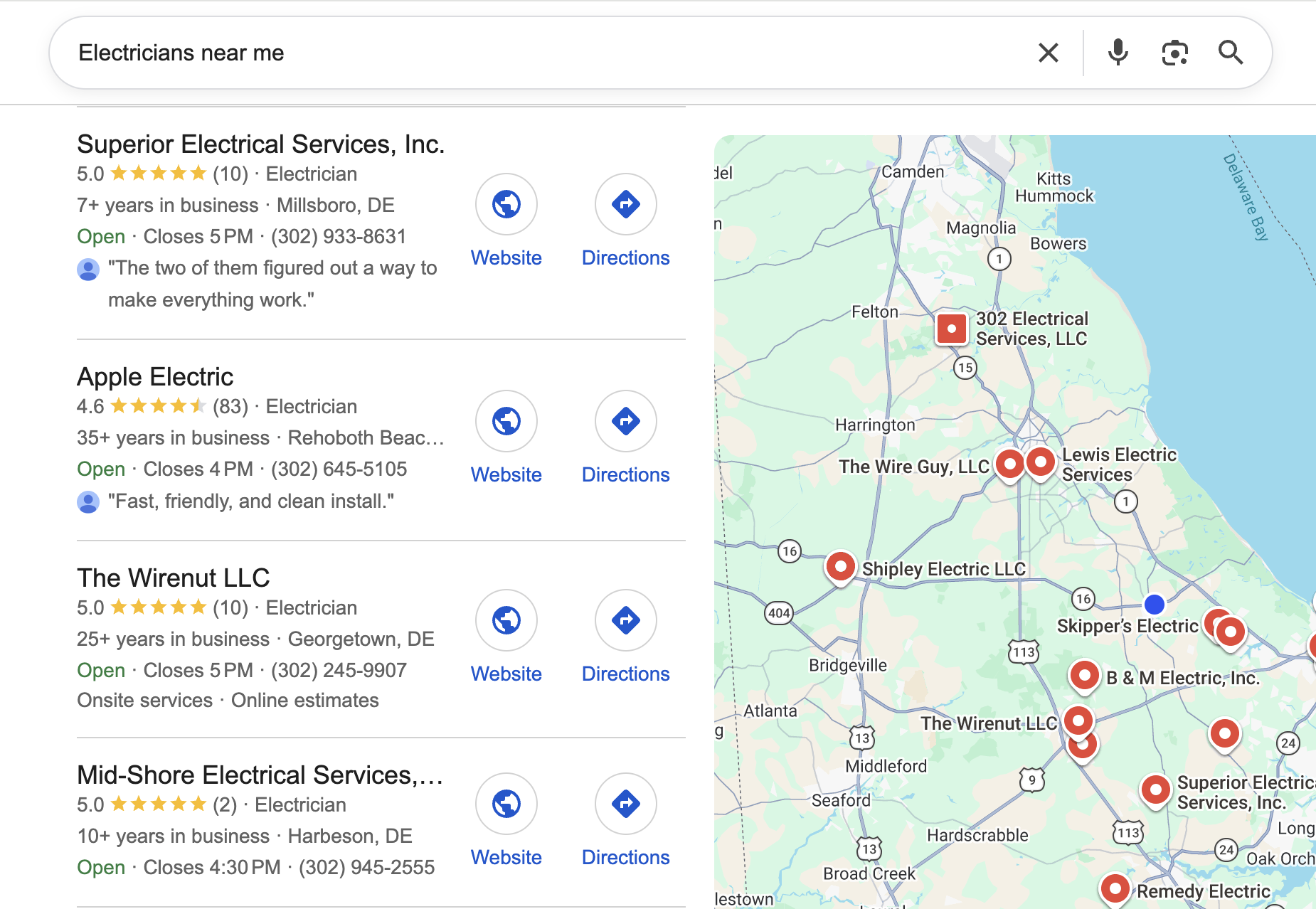Click the Directions arrow icon for Mid-Shore Electrical Services
This screenshot has width=1316, height=909.
(626, 804)
